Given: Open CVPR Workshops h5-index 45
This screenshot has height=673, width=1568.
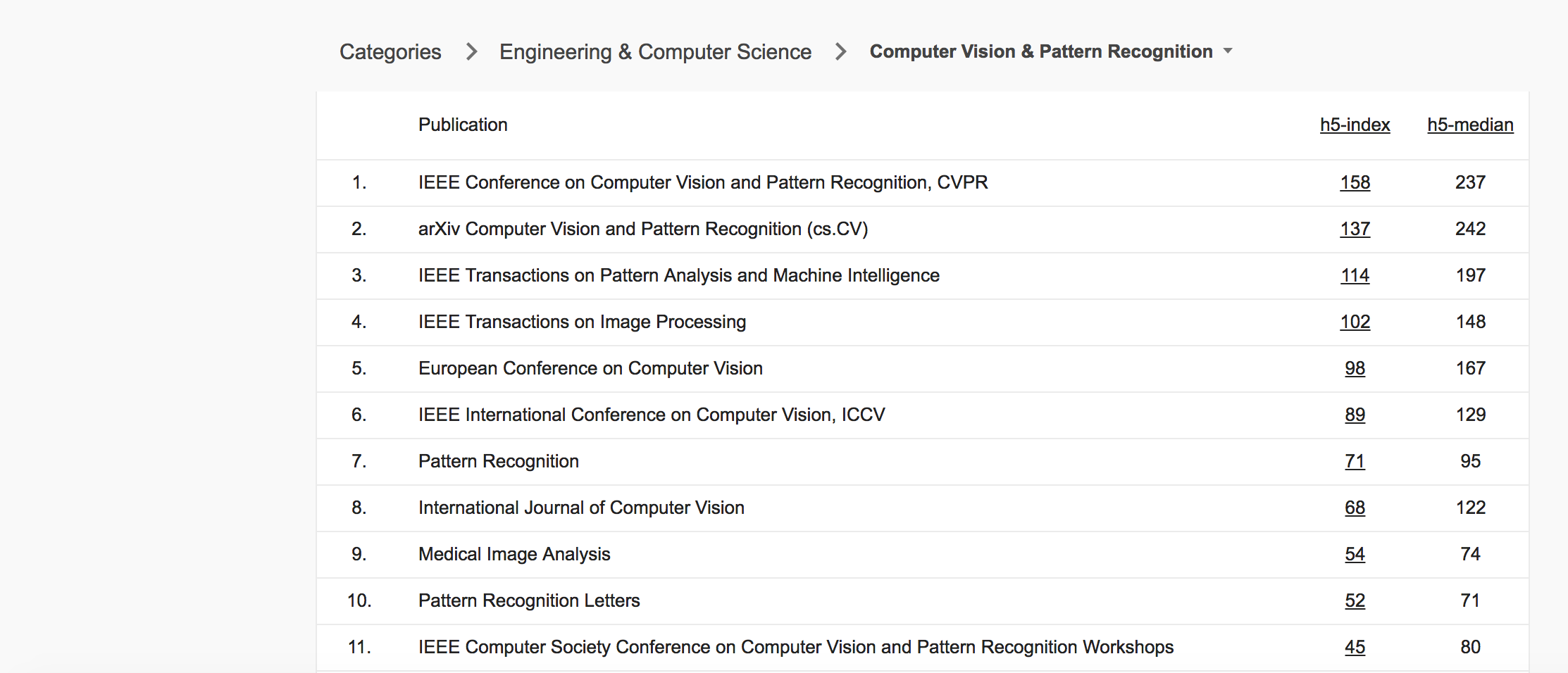Looking at the screenshot, I should coord(1355,647).
